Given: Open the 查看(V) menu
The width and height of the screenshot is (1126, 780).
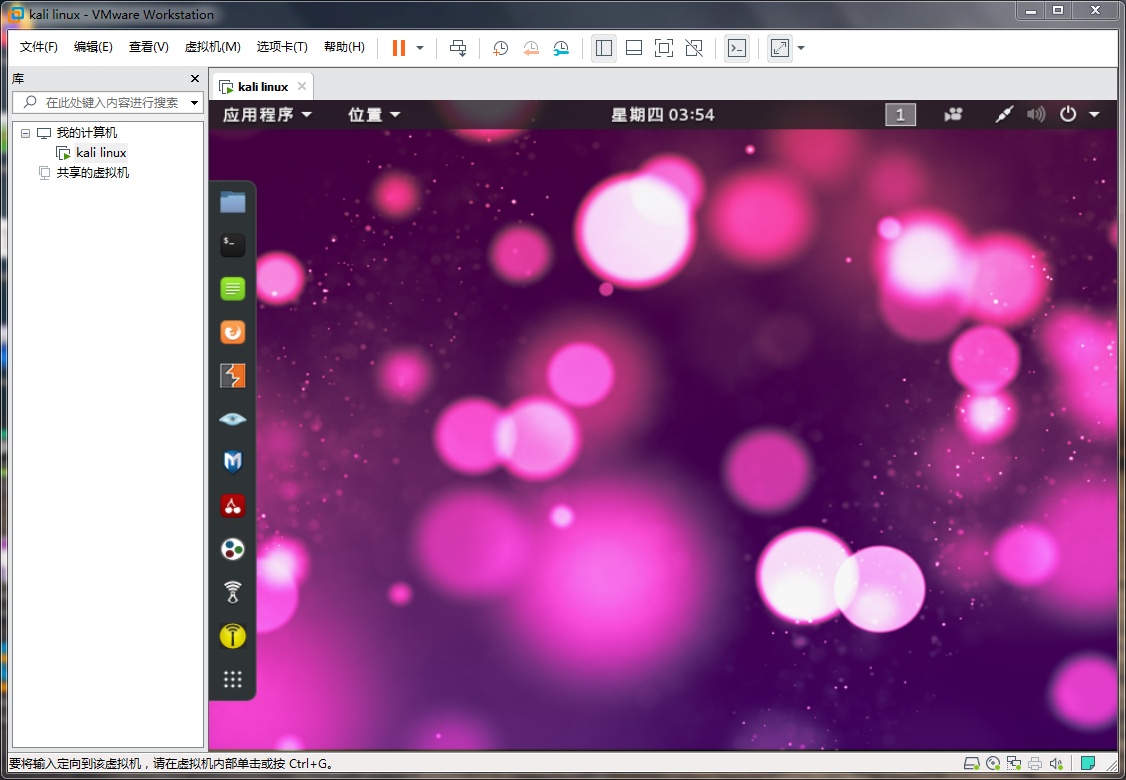Looking at the screenshot, I should coord(148,47).
